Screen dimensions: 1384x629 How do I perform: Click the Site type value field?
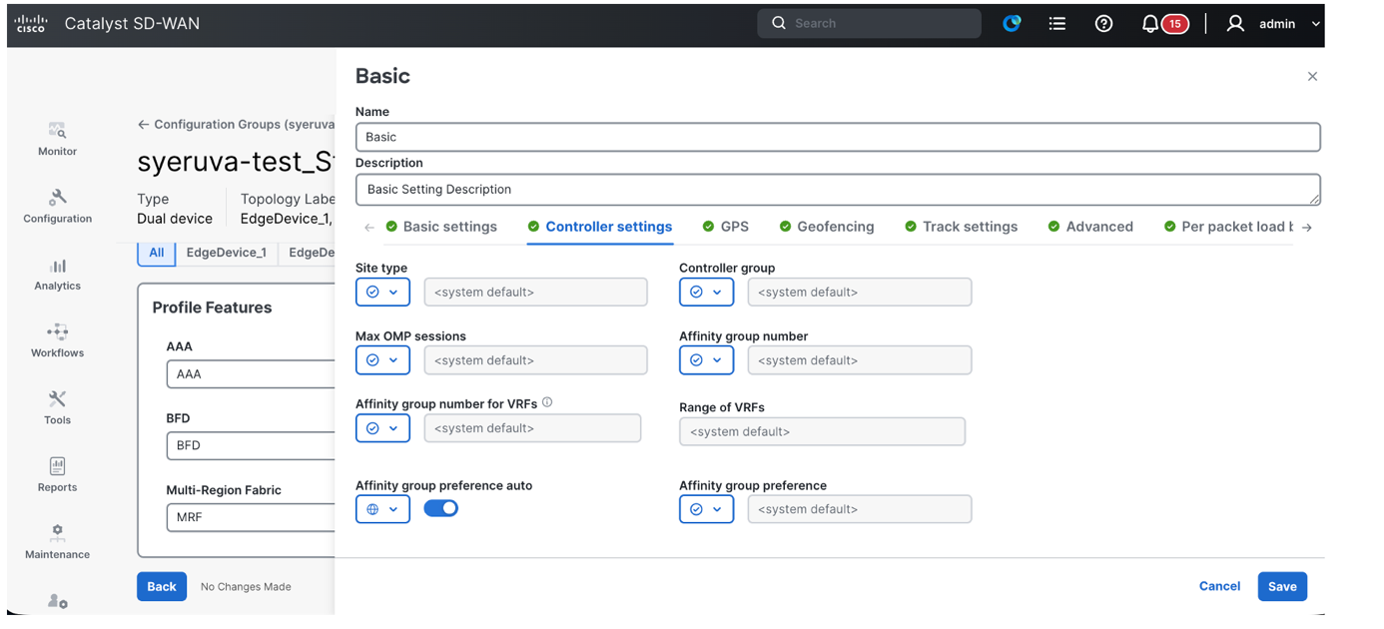[x=536, y=292]
